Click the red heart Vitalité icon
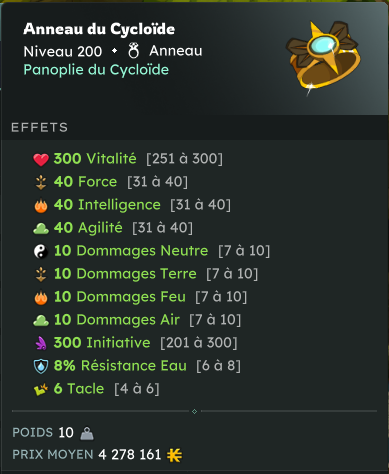The width and height of the screenshot is (389, 474). pyautogui.click(x=41, y=159)
